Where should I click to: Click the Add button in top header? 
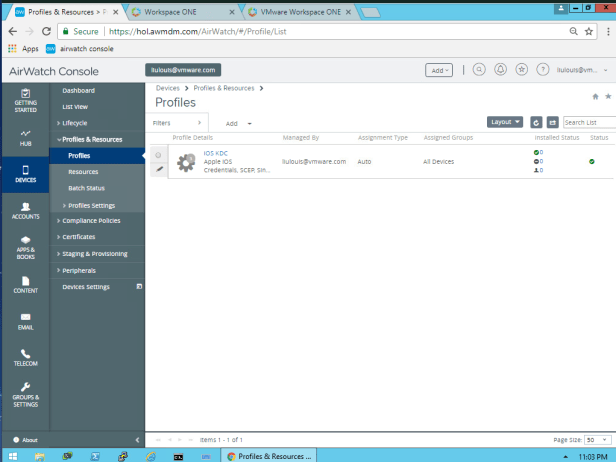[x=439, y=70]
